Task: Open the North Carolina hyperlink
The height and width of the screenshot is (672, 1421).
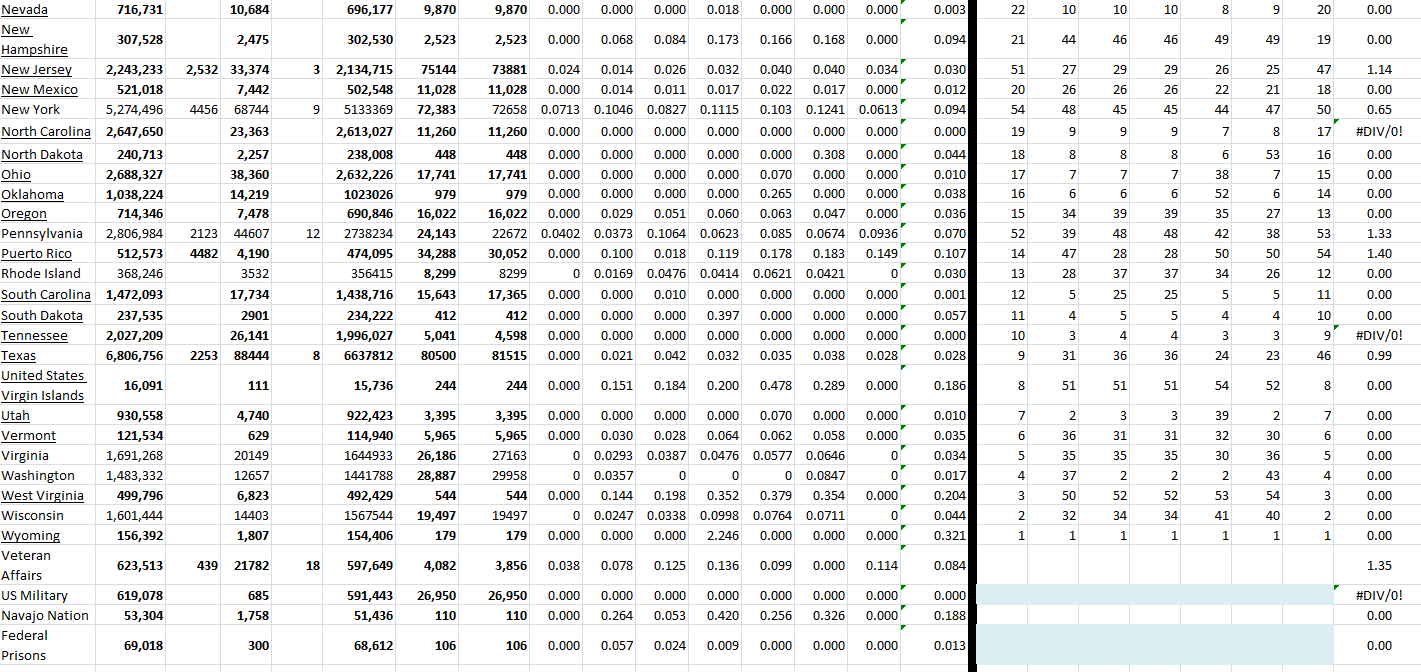Action: point(45,132)
